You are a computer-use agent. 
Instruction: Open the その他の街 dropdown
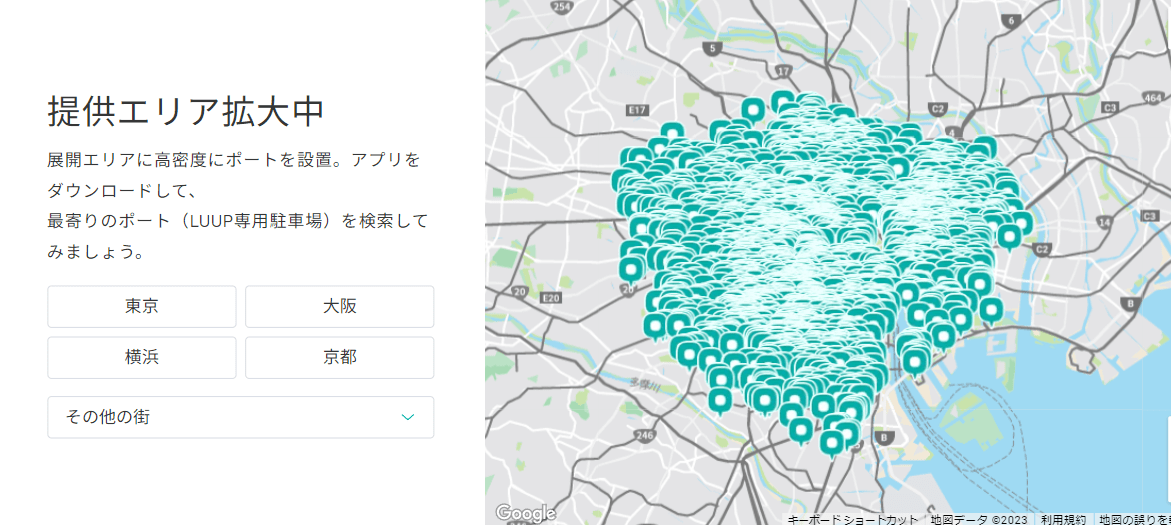(240, 417)
